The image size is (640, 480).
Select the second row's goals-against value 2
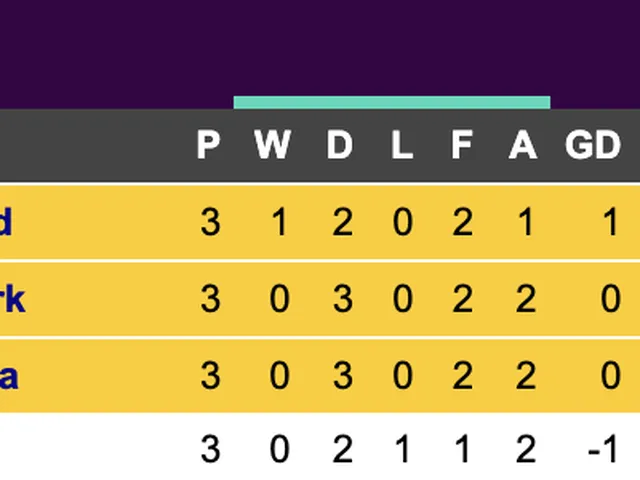[x=526, y=299]
